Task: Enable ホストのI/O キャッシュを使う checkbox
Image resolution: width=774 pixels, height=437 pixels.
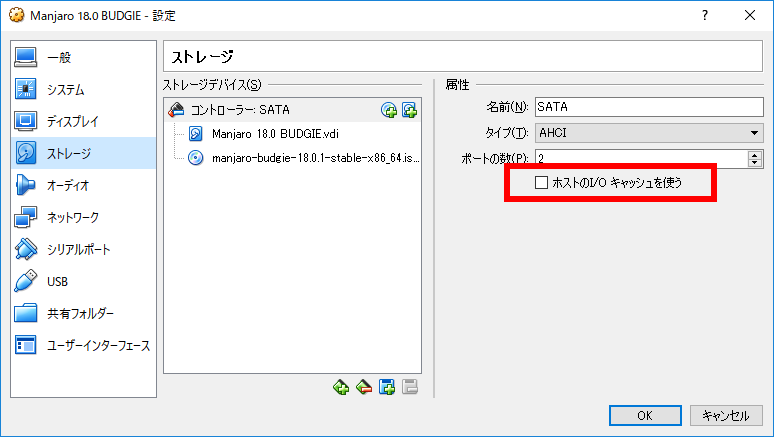Action: tap(542, 183)
